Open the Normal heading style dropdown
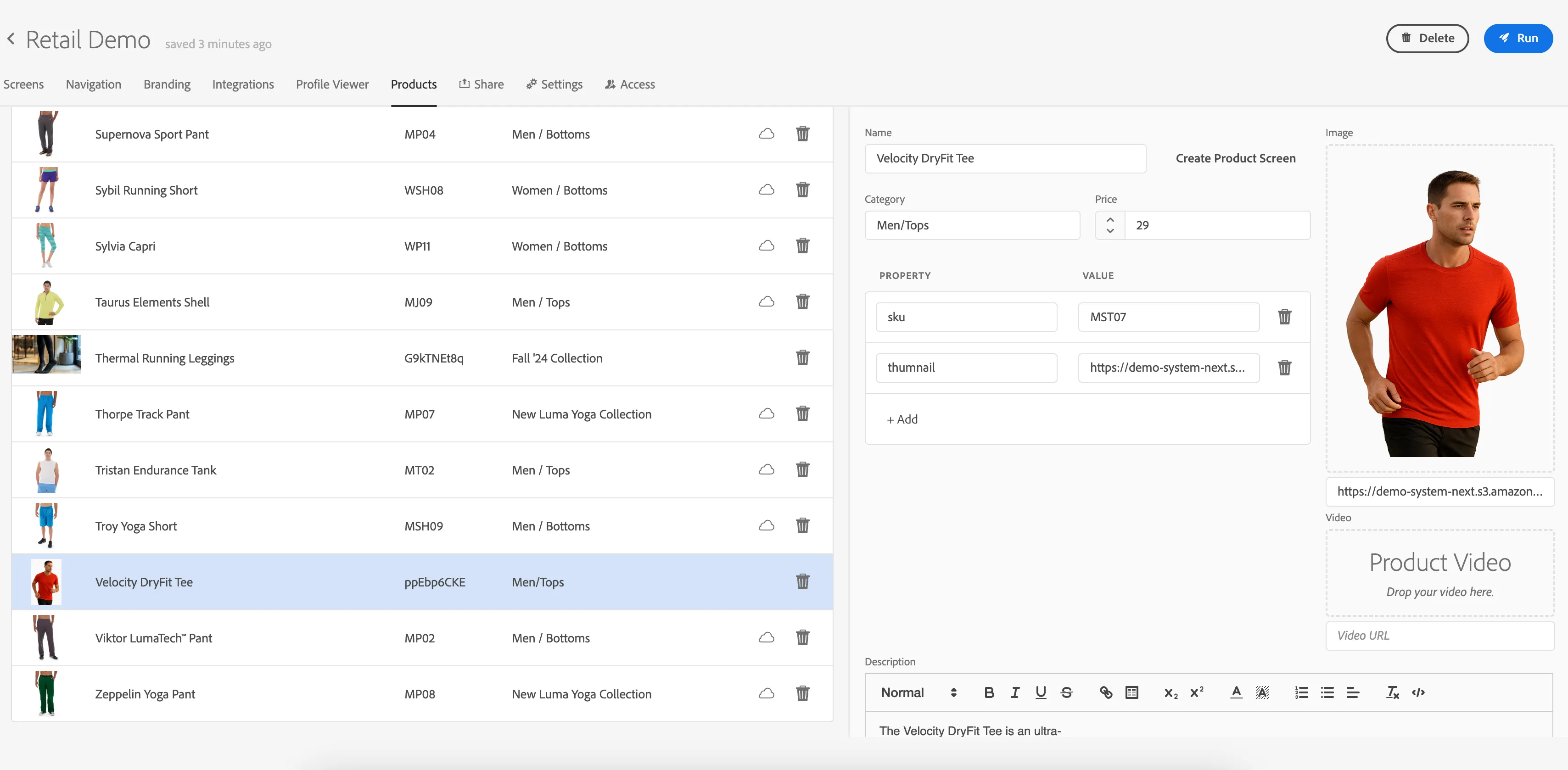This screenshot has height=770, width=1568. click(x=918, y=693)
